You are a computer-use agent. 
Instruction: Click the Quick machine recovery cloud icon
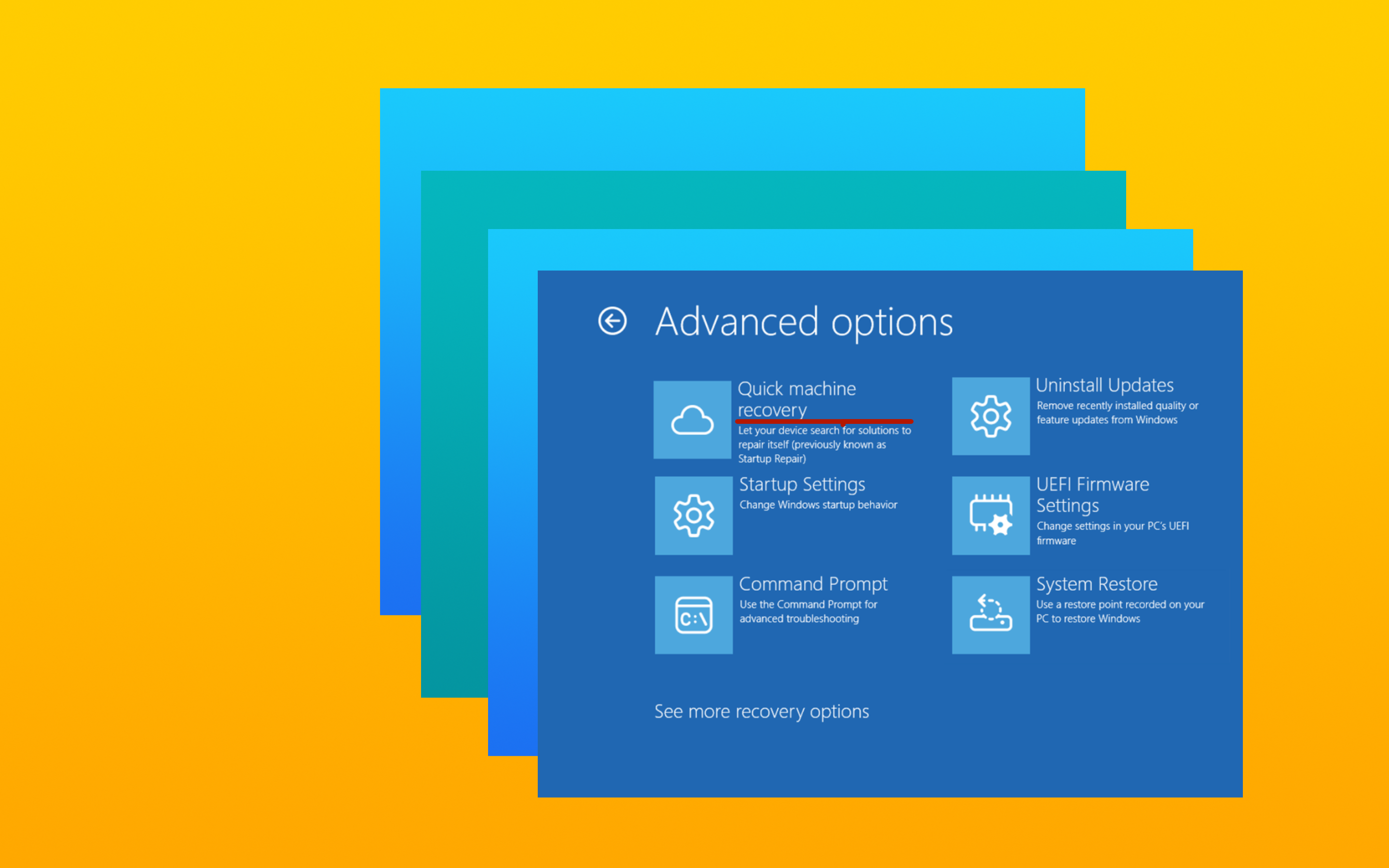coord(692,420)
